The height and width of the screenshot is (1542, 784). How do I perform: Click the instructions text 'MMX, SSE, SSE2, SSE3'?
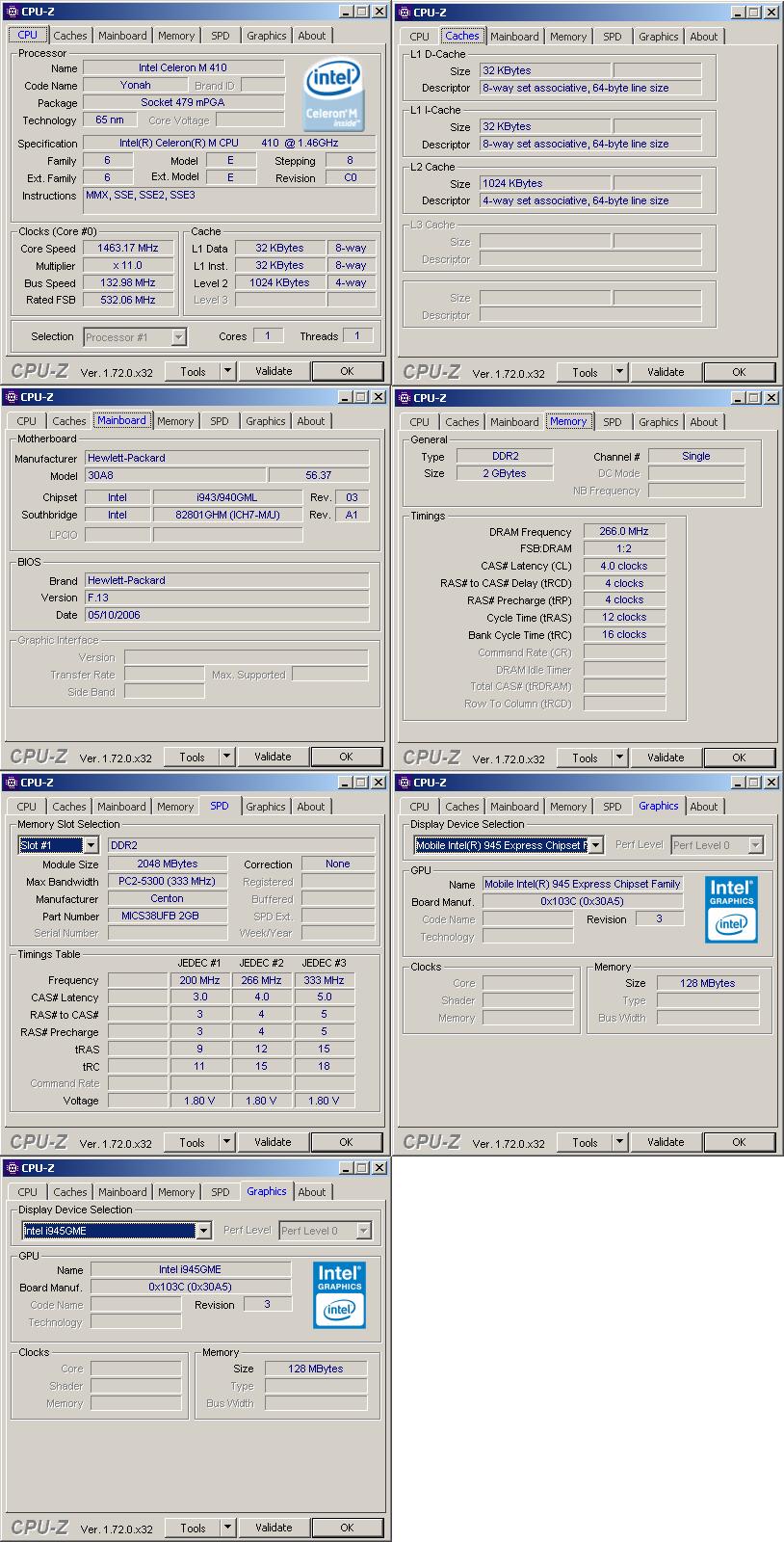pyautogui.click(x=141, y=195)
